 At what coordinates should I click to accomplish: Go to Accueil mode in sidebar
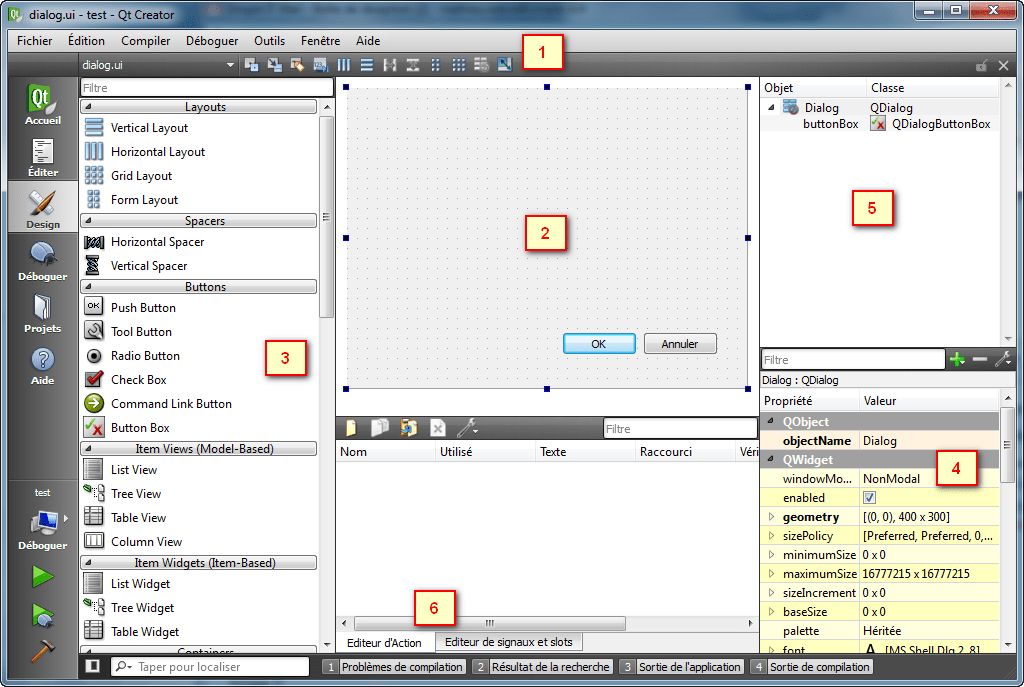tap(42, 104)
